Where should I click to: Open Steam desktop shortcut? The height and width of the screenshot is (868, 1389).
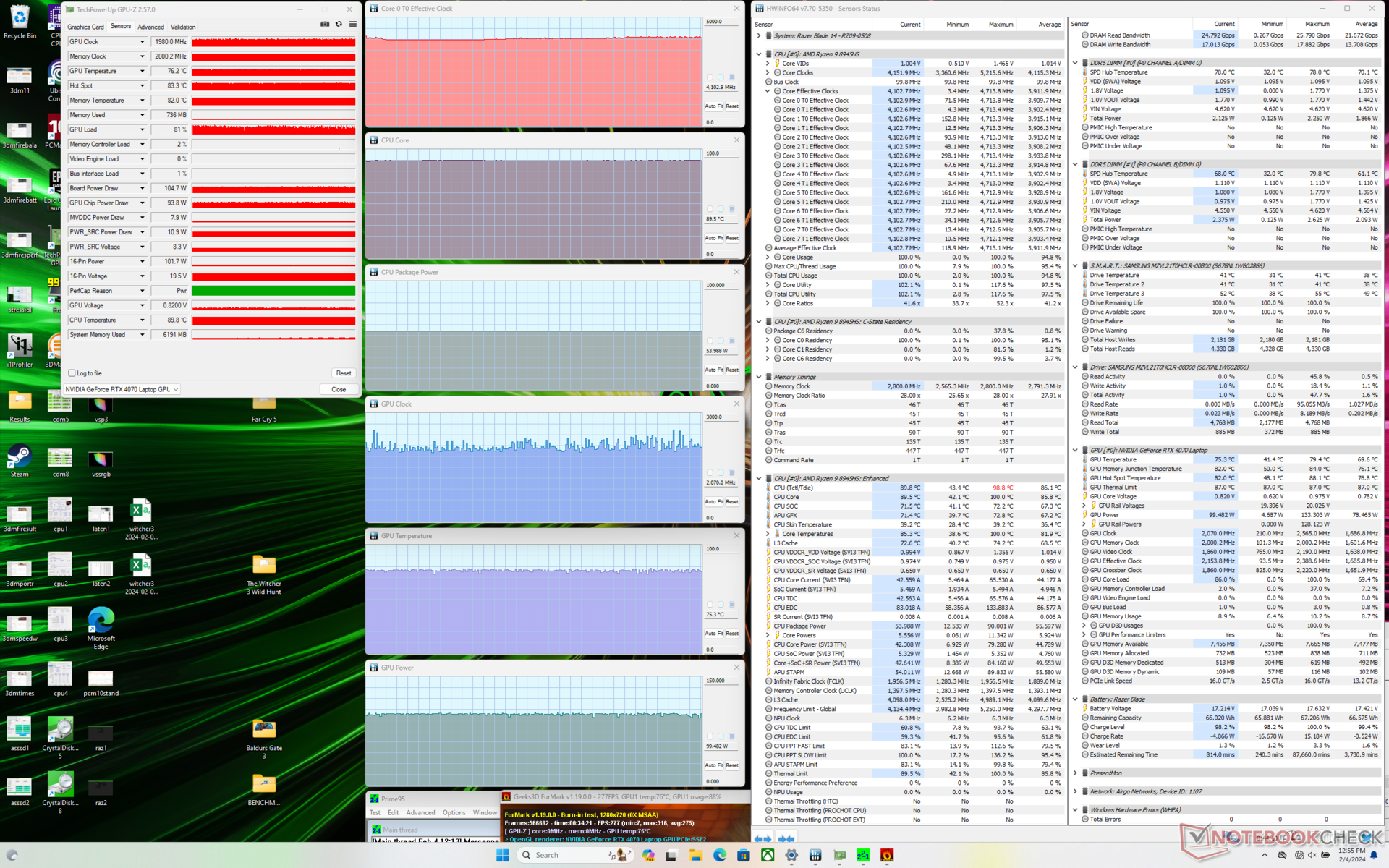20,461
